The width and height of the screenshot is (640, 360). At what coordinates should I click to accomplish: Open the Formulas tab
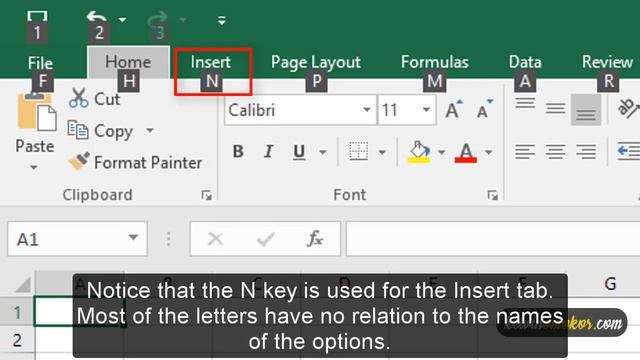coord(435,62)
